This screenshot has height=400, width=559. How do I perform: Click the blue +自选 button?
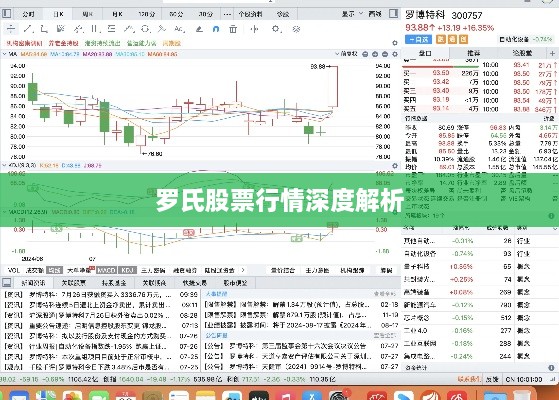pos(419,39)
